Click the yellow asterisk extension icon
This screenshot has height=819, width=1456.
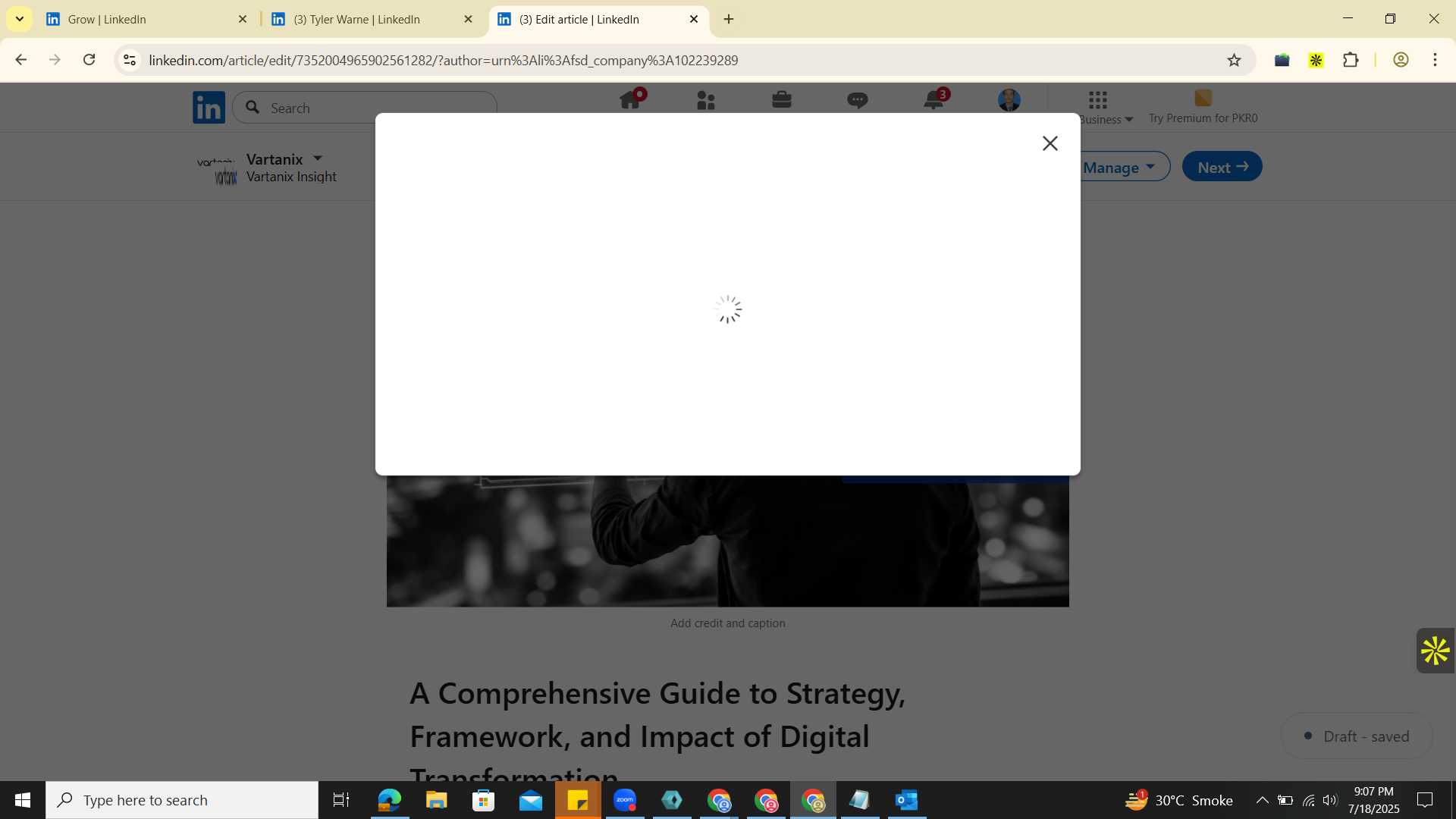point(1316,60)
